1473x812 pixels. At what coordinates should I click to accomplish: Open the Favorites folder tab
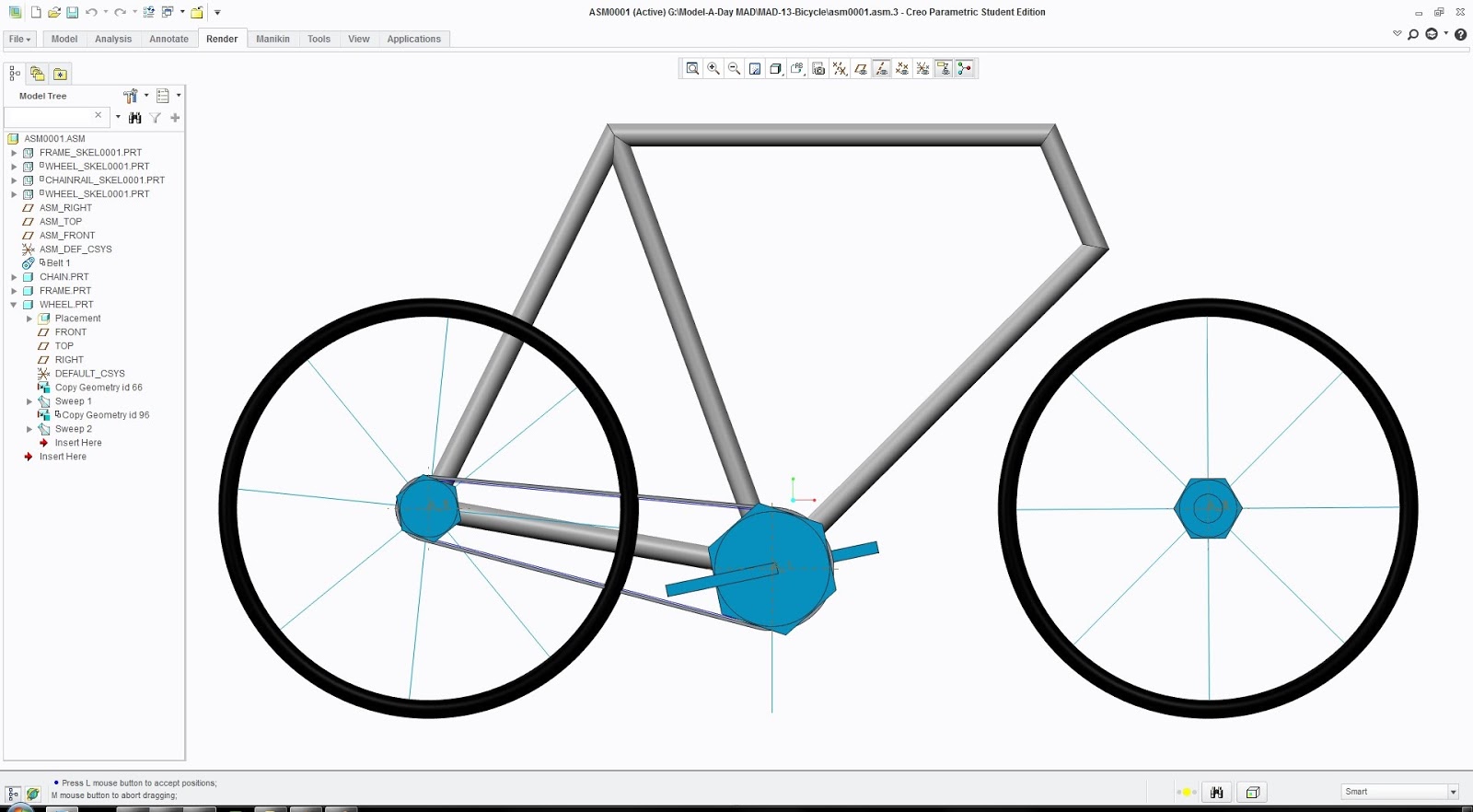pos(60,74)
